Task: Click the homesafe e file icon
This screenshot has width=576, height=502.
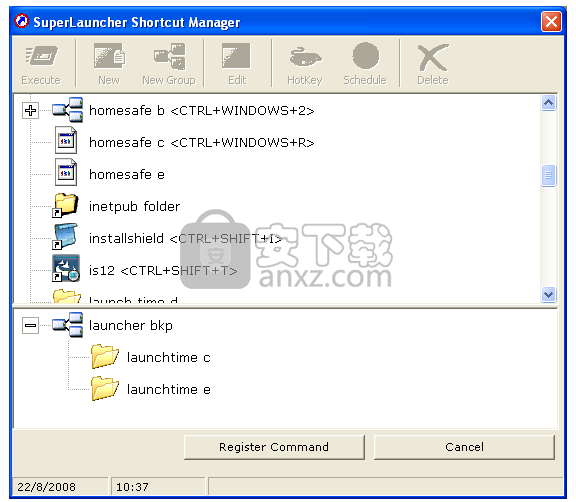Action: (66, 172)
